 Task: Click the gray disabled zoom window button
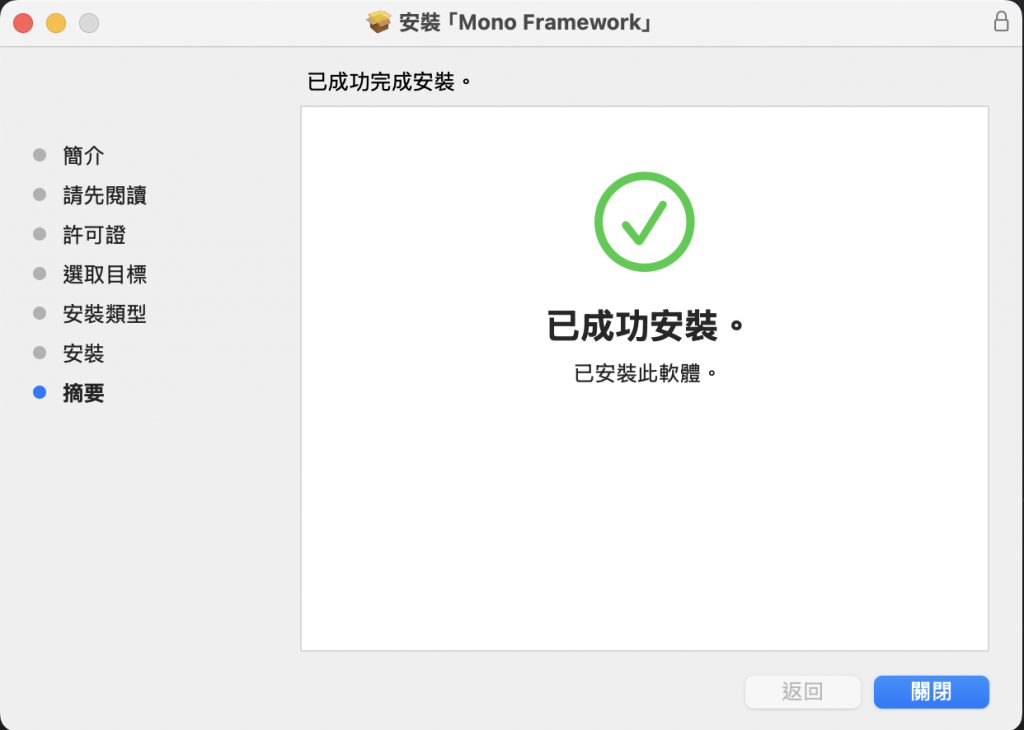point(89,23)
